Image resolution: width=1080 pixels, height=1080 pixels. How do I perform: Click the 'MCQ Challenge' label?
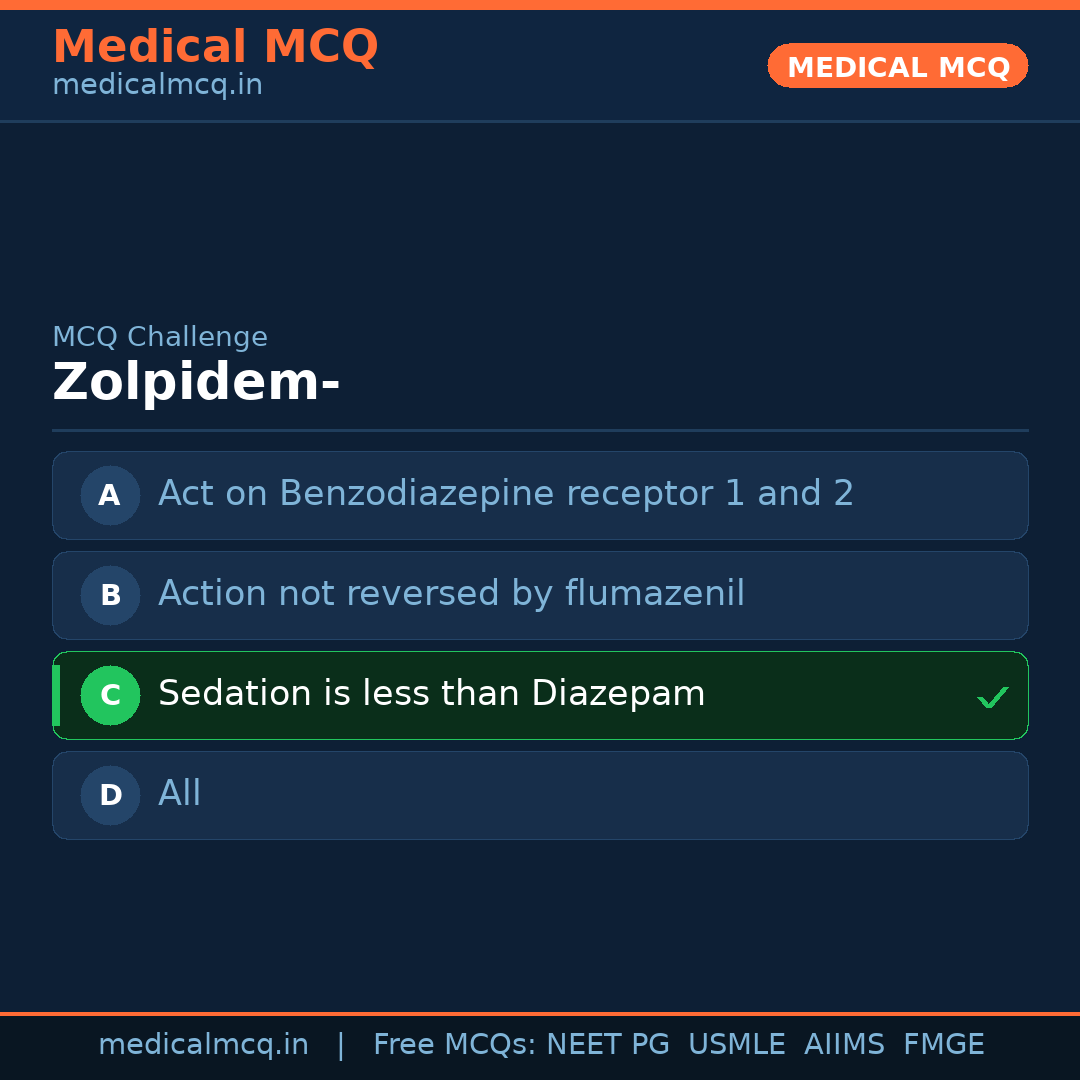(x=160, y=337)
